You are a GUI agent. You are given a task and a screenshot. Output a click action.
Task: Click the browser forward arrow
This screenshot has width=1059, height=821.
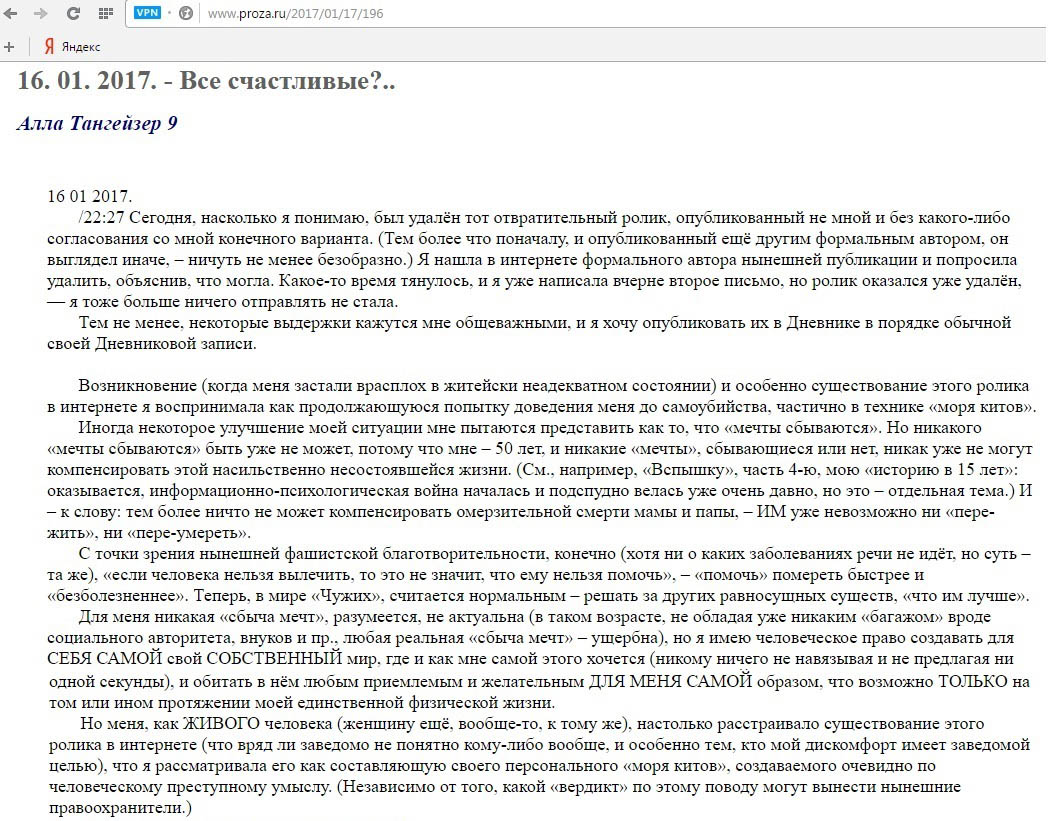(x=41, y=15)
